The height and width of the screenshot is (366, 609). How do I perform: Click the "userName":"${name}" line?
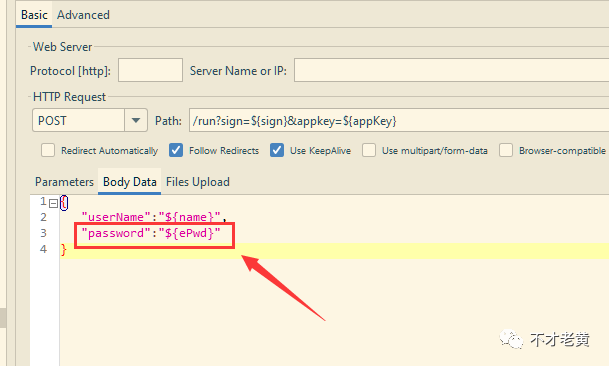coord(154,217)
